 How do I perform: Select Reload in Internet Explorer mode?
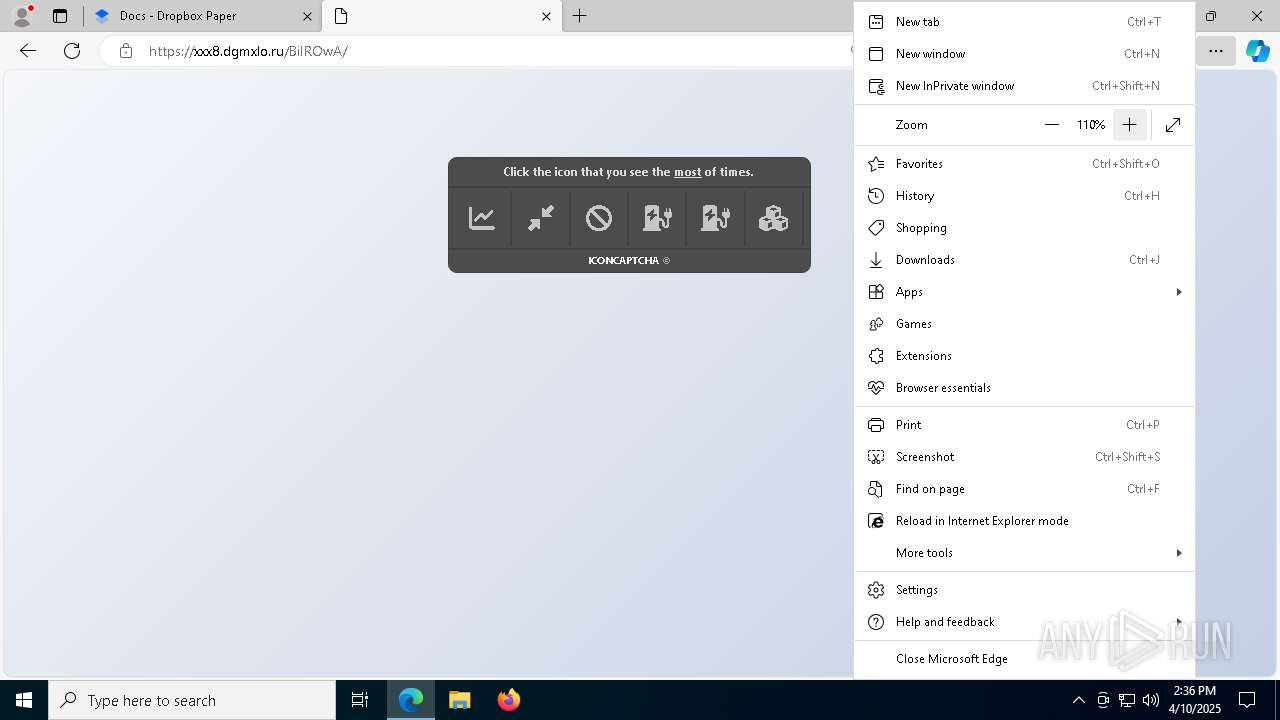1025,521
